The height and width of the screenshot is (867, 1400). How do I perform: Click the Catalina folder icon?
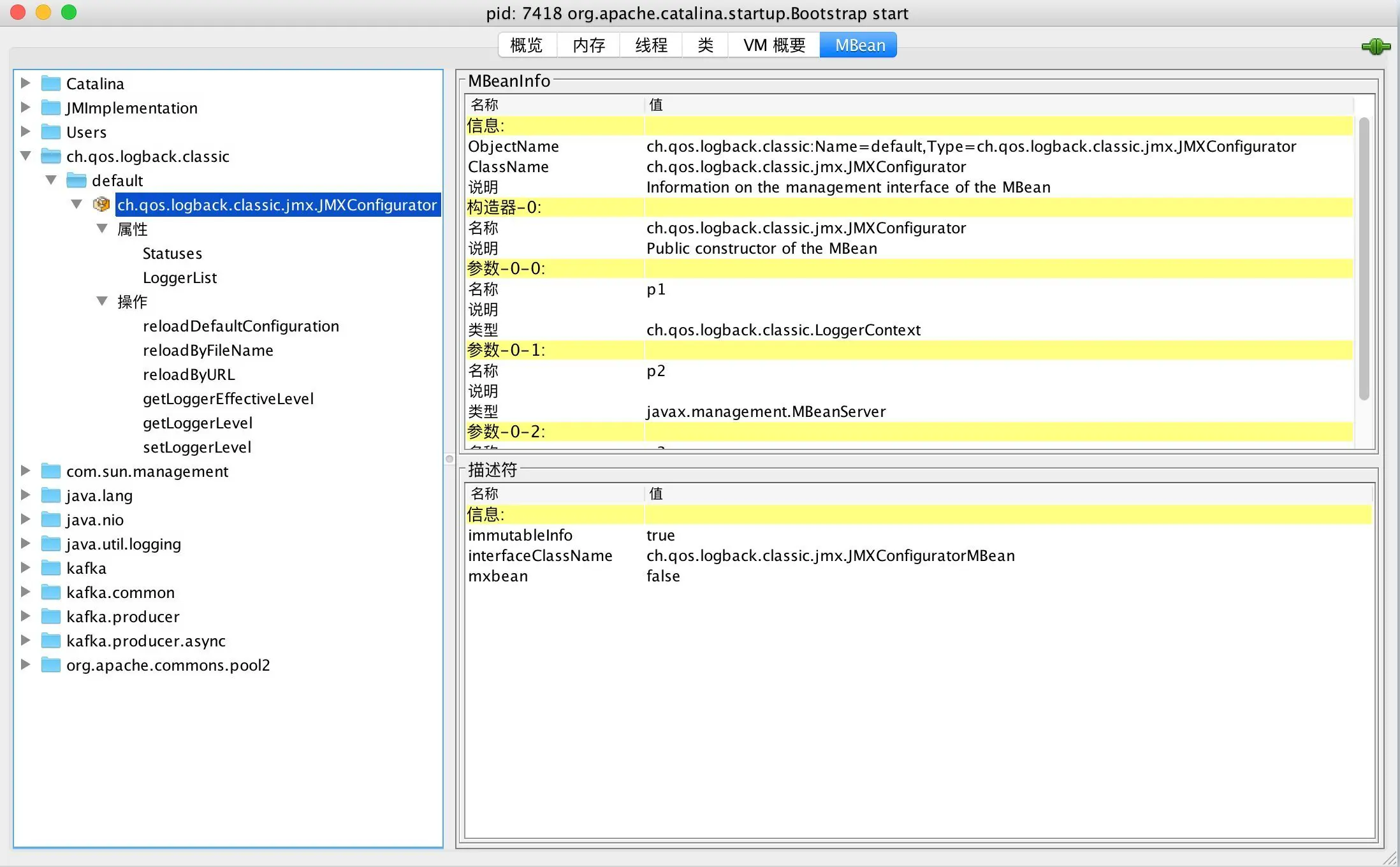(51, 84)
